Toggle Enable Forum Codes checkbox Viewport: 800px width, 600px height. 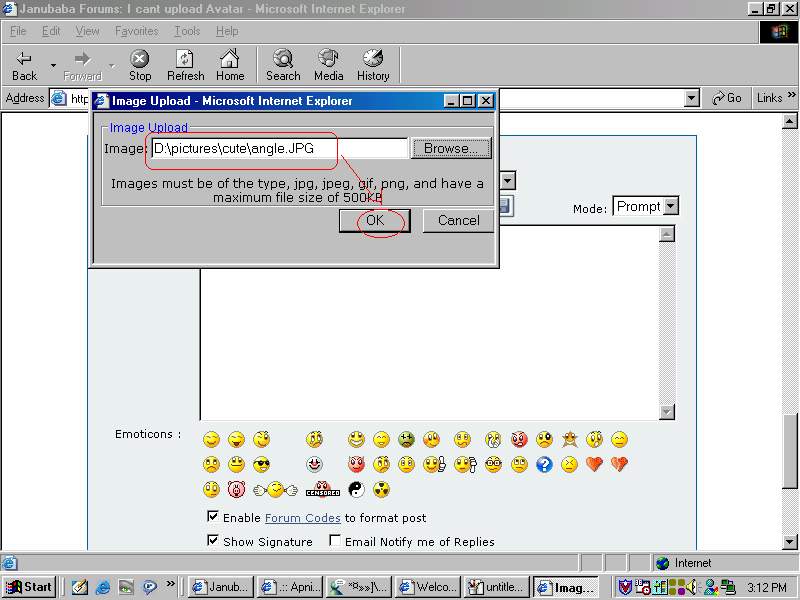pos(213,516)
